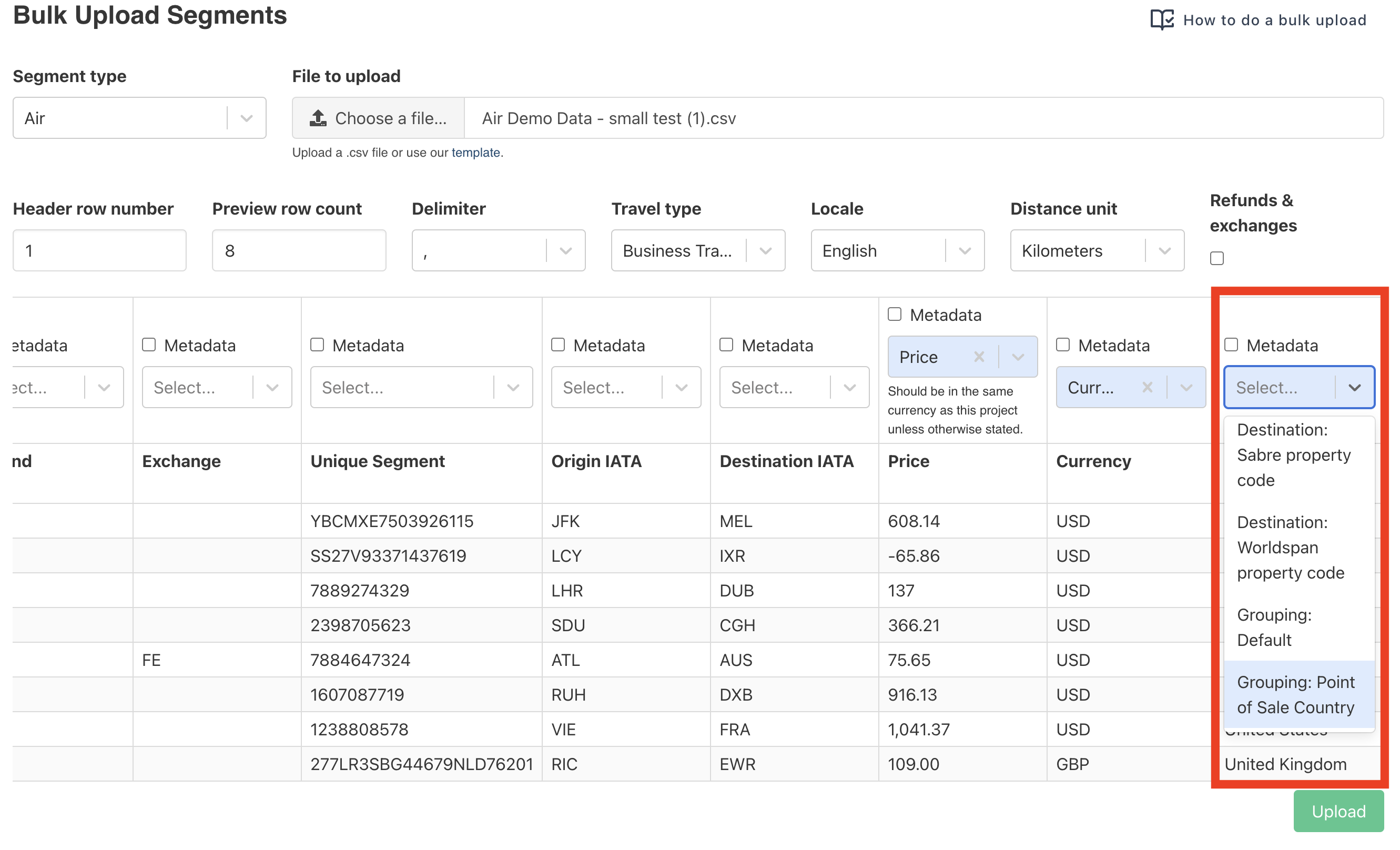This screenshot has width=1400, height=850.
Task: Clear the Price column mapping with X
Action: 978,357
